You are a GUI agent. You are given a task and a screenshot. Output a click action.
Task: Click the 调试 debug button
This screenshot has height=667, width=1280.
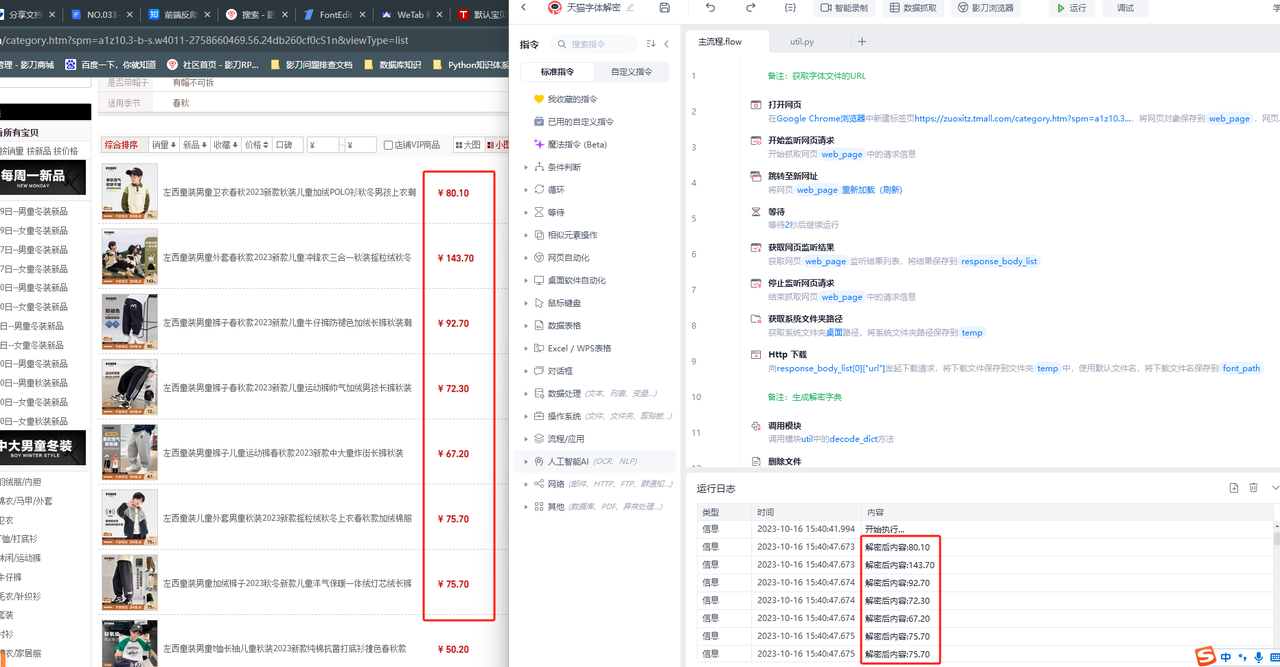pos(1125,8)
